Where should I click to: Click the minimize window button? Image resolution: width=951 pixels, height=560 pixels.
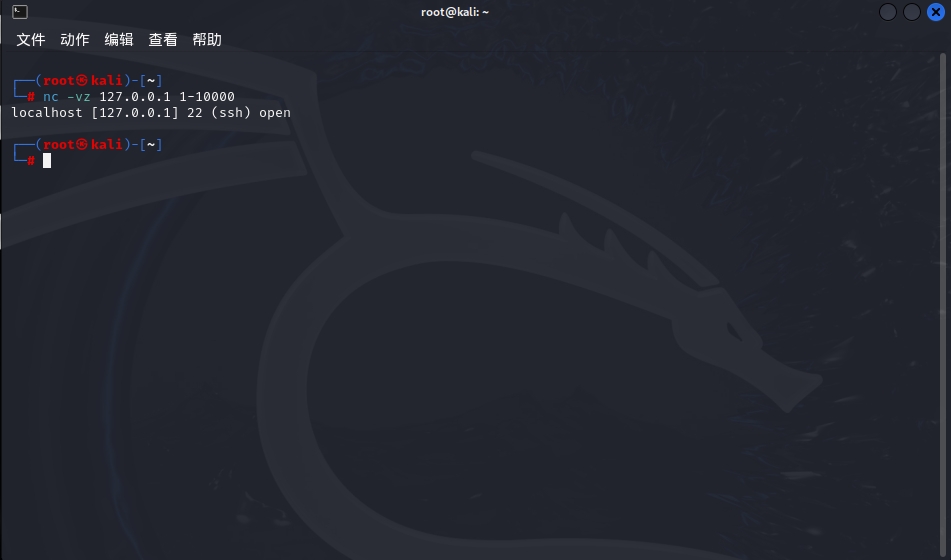(888, 12)
